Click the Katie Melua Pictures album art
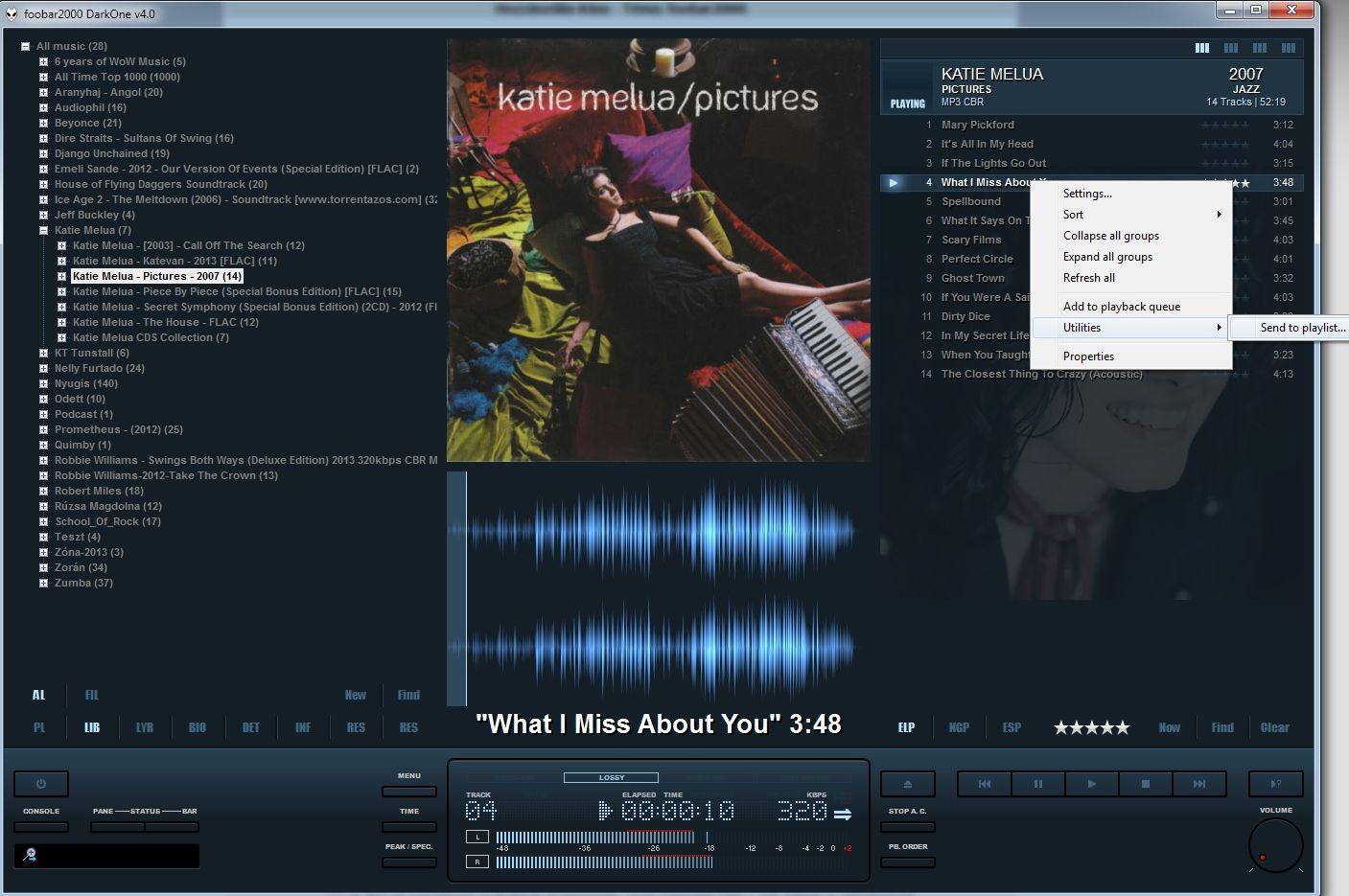Image resolution: width=1349 pixels, height=896 pixels. (659, 250)
